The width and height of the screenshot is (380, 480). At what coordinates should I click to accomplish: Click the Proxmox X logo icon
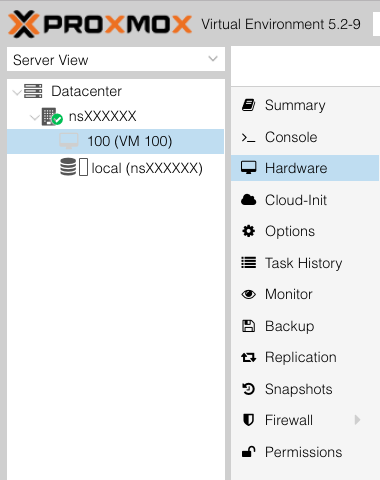pos(24,24)
